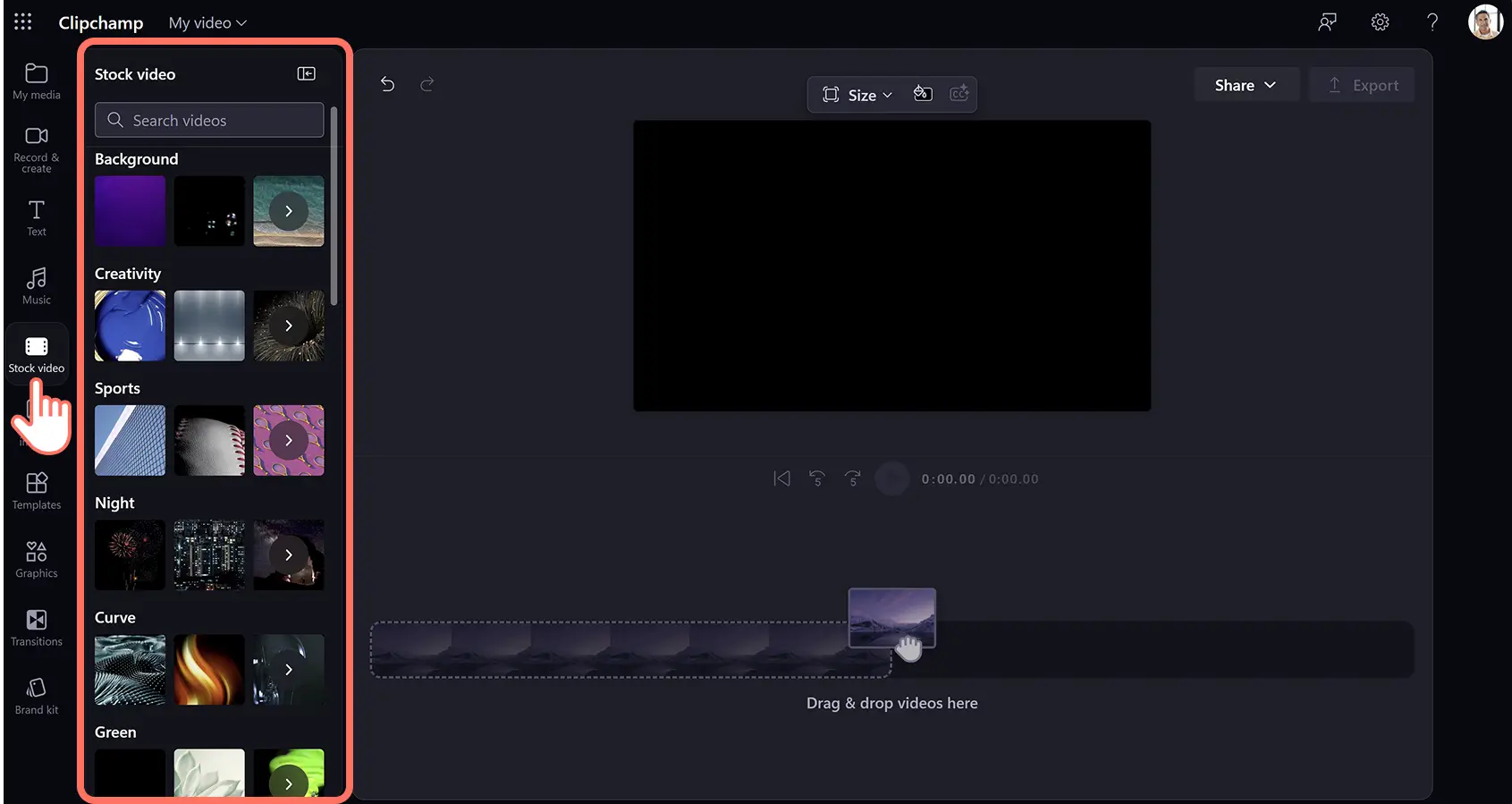Screen dimensions: 1512x804
Task: Click the Background category heading
Action: coord(137,159)
